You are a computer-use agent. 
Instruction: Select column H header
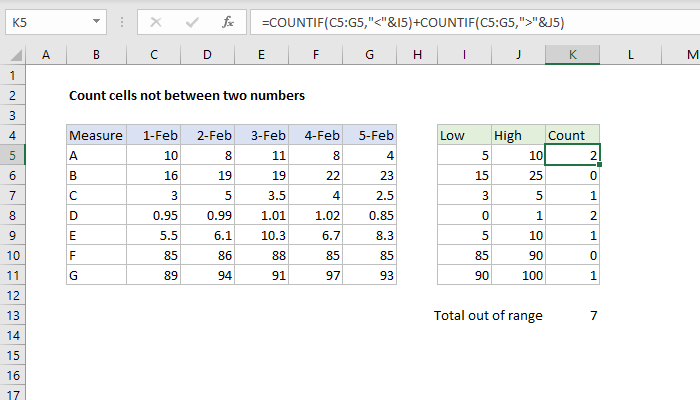pos(417,55)
